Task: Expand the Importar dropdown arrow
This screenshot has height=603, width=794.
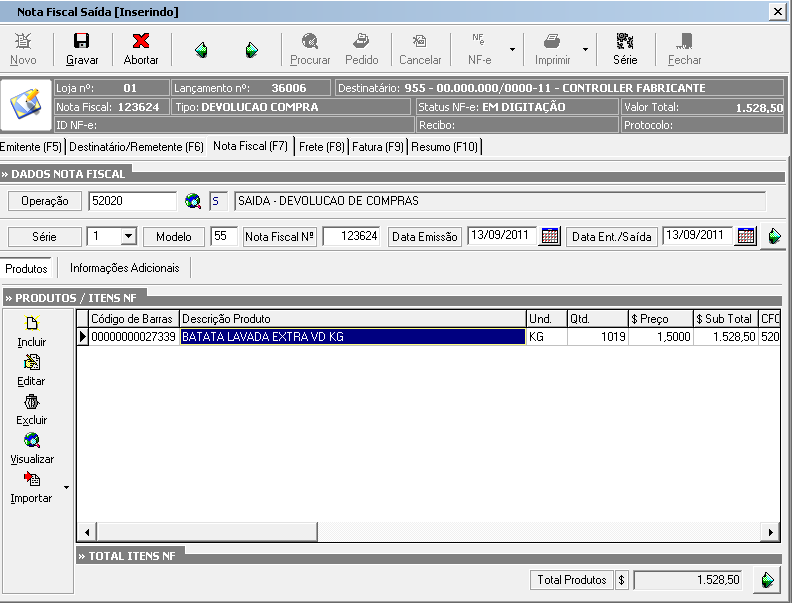Action: pos(66,488)
